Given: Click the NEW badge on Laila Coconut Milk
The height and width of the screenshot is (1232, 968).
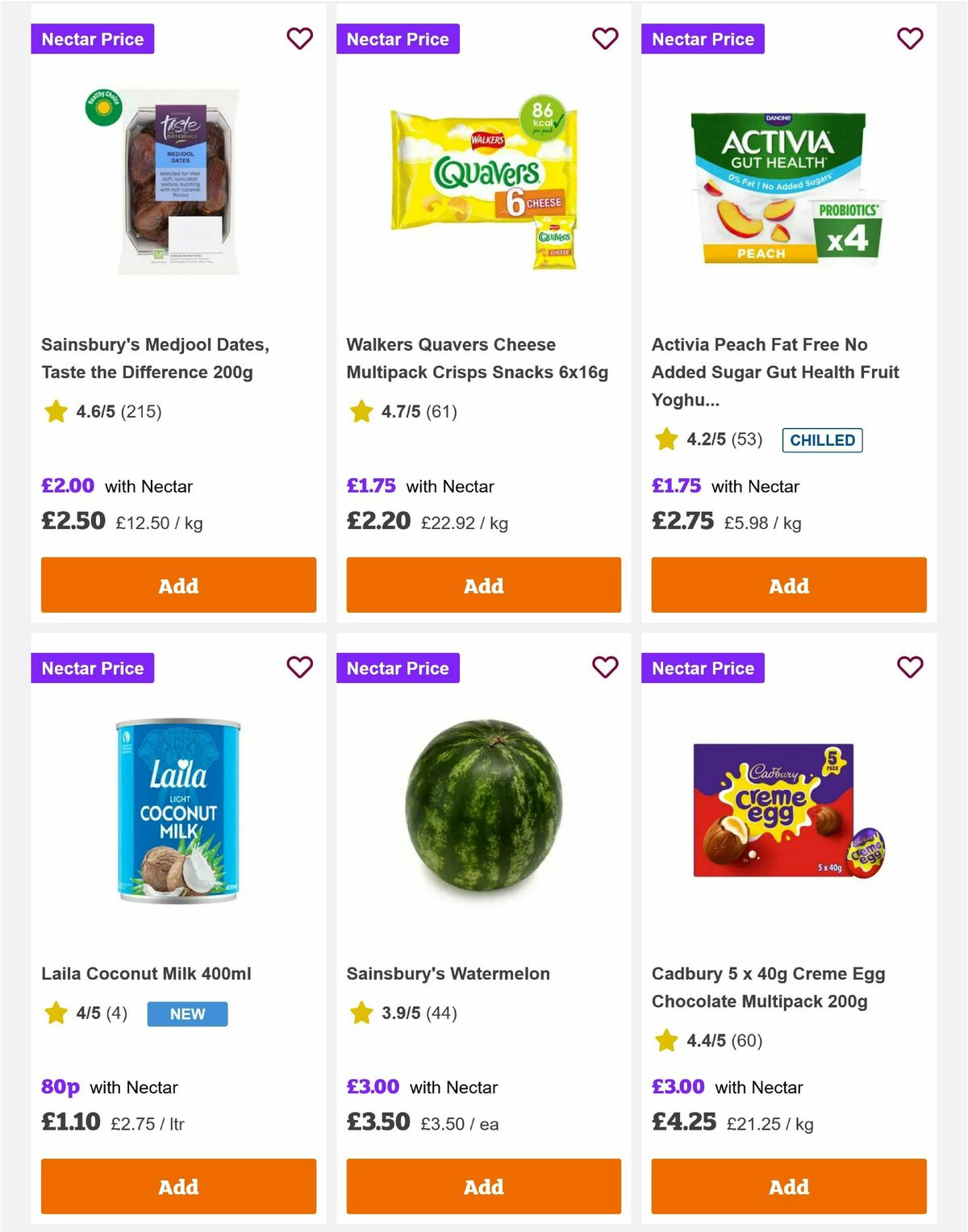Looking at the screenshot, I should 186,1013.
